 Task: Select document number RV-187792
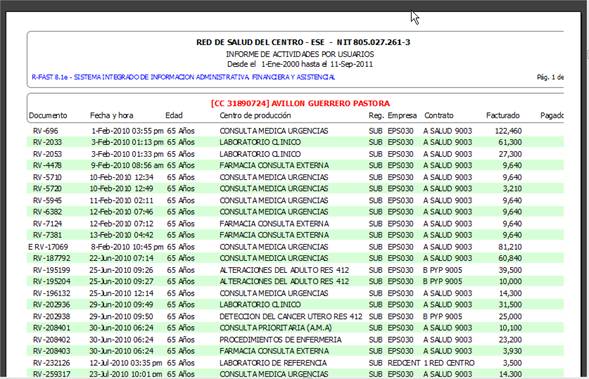[51, 258]
